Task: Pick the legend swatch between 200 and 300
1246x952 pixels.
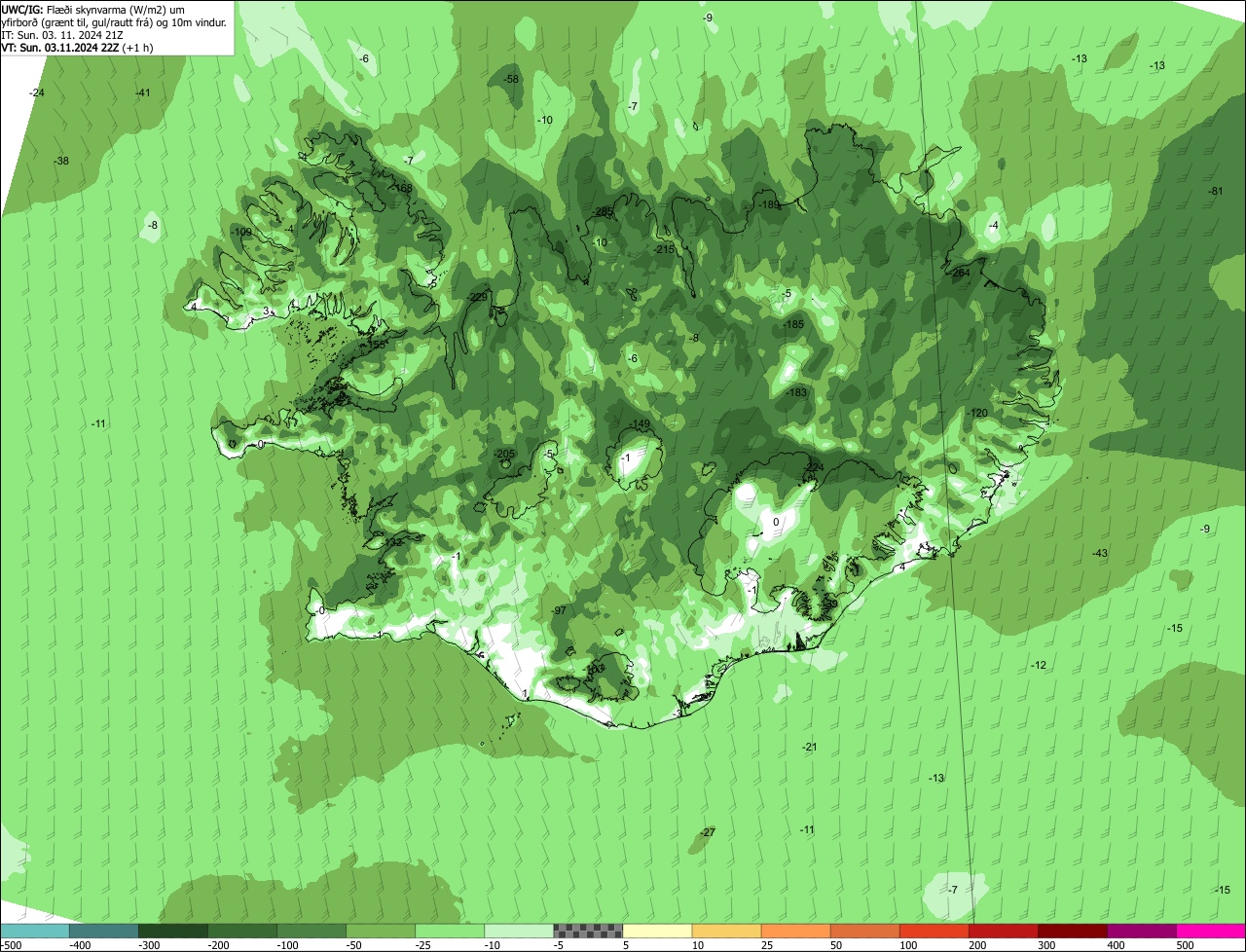Action: pos(1004,931)
